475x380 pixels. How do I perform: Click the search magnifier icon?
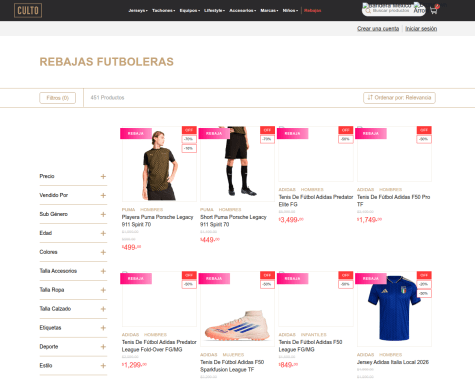point(368,11)
